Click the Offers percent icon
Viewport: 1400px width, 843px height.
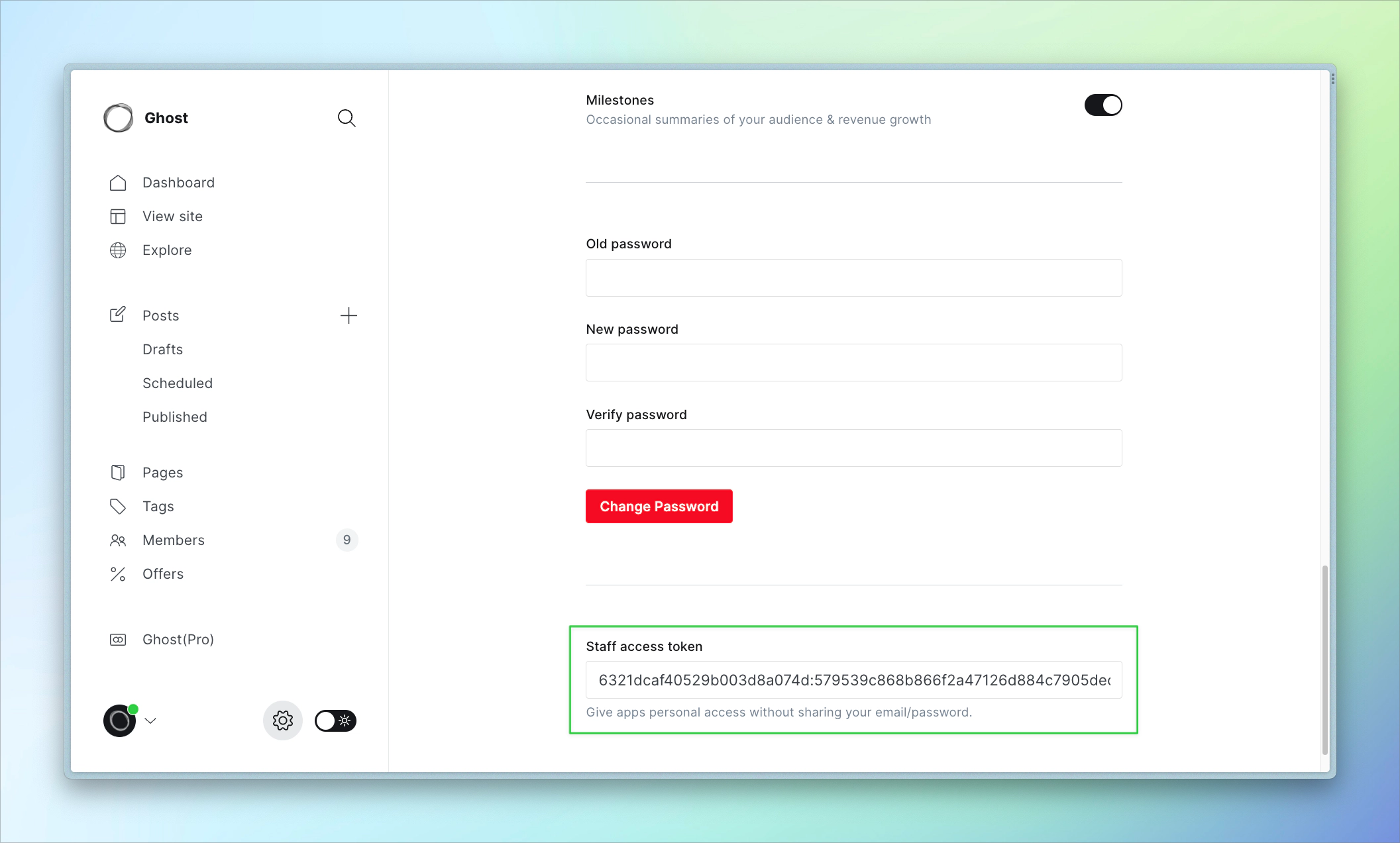(x=118, y=574)
